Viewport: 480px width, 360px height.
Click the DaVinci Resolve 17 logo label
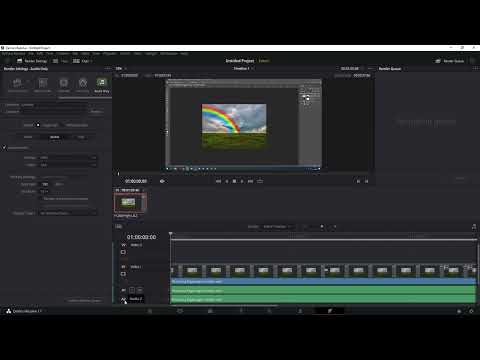(24, 311)
